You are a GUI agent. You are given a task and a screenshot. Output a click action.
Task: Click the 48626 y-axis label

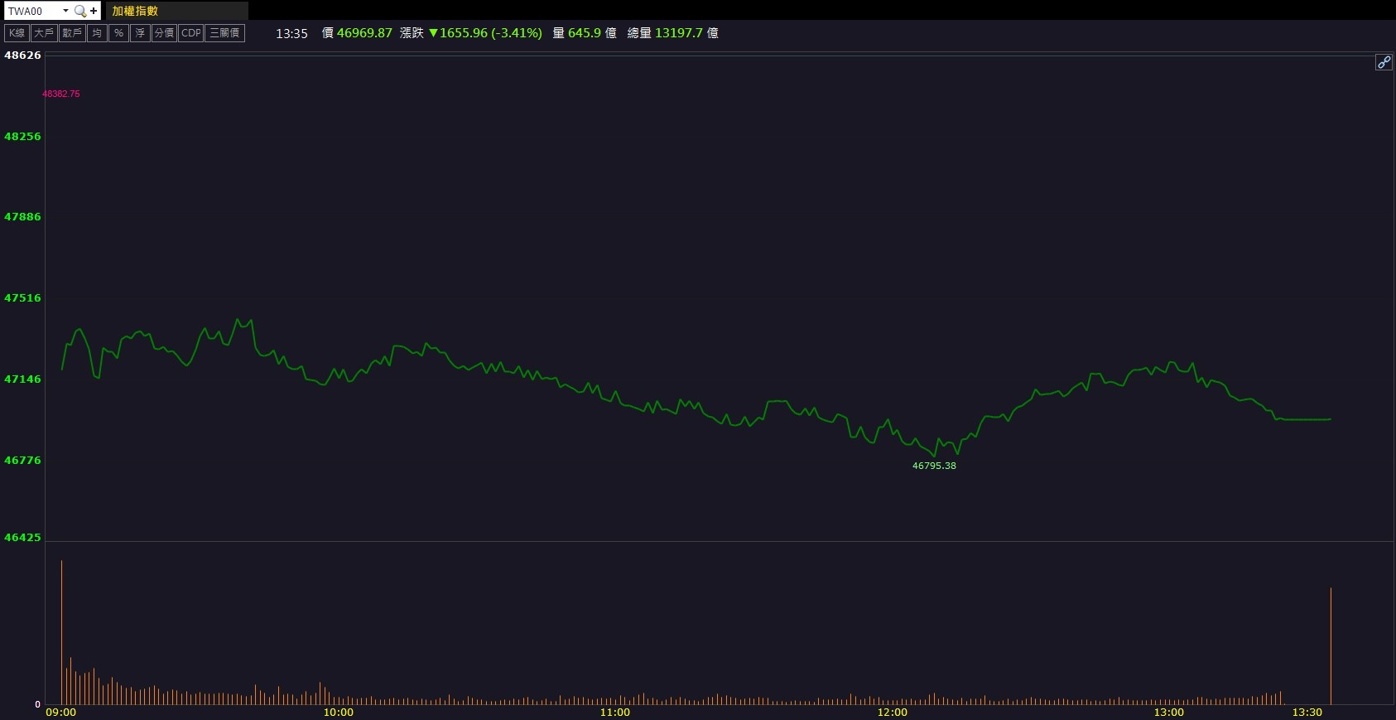click(x=23, y=55)
